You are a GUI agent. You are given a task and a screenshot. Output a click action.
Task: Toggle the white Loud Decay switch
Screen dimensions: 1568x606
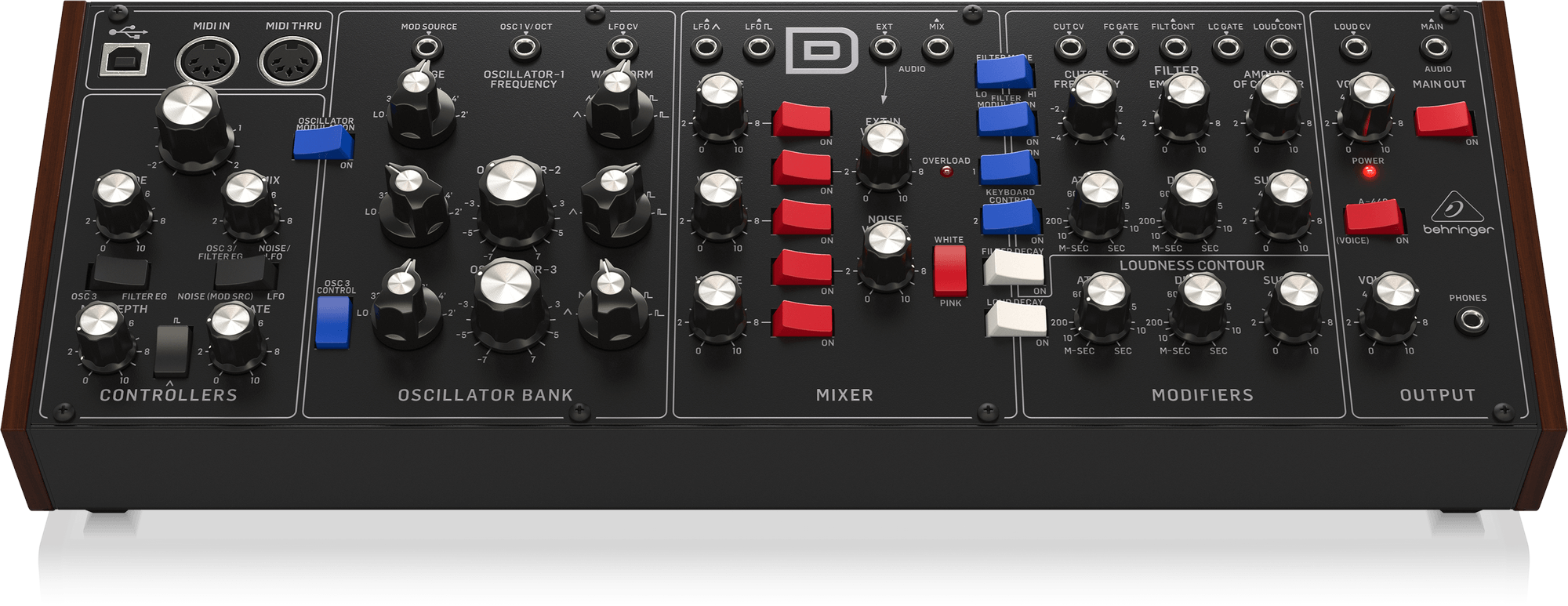tap(1016, 320)
